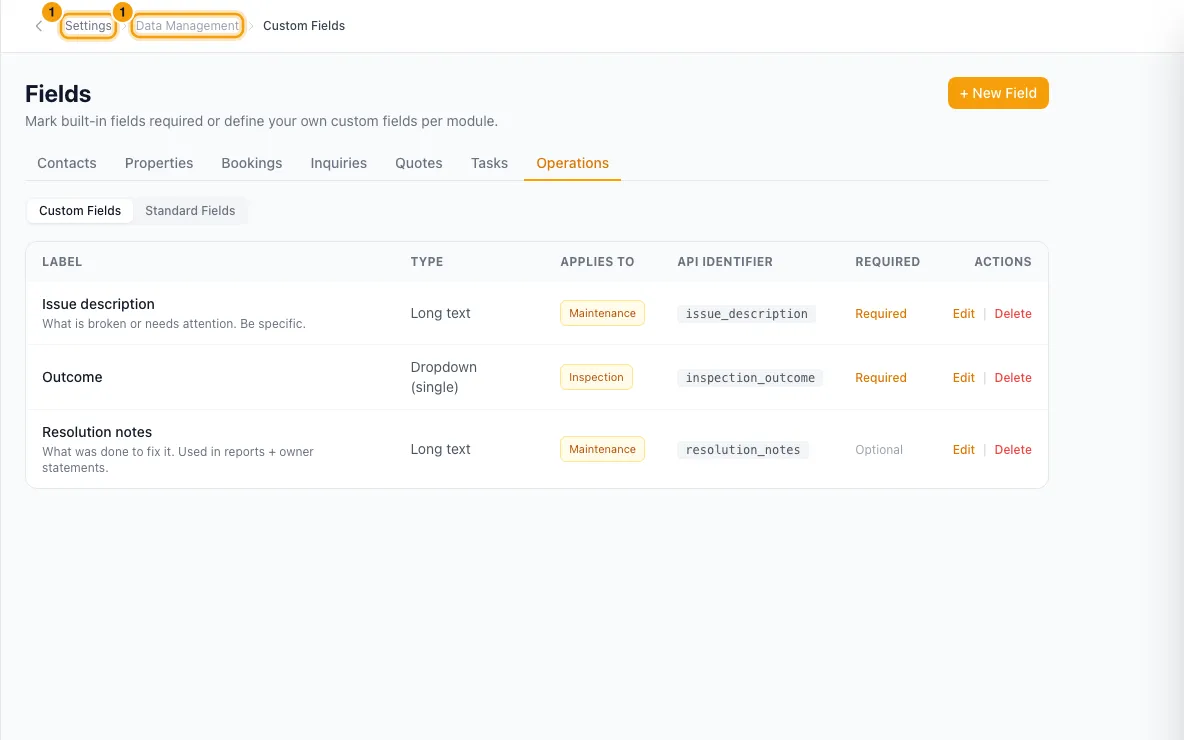Click Required status for Outcome row

880,378
